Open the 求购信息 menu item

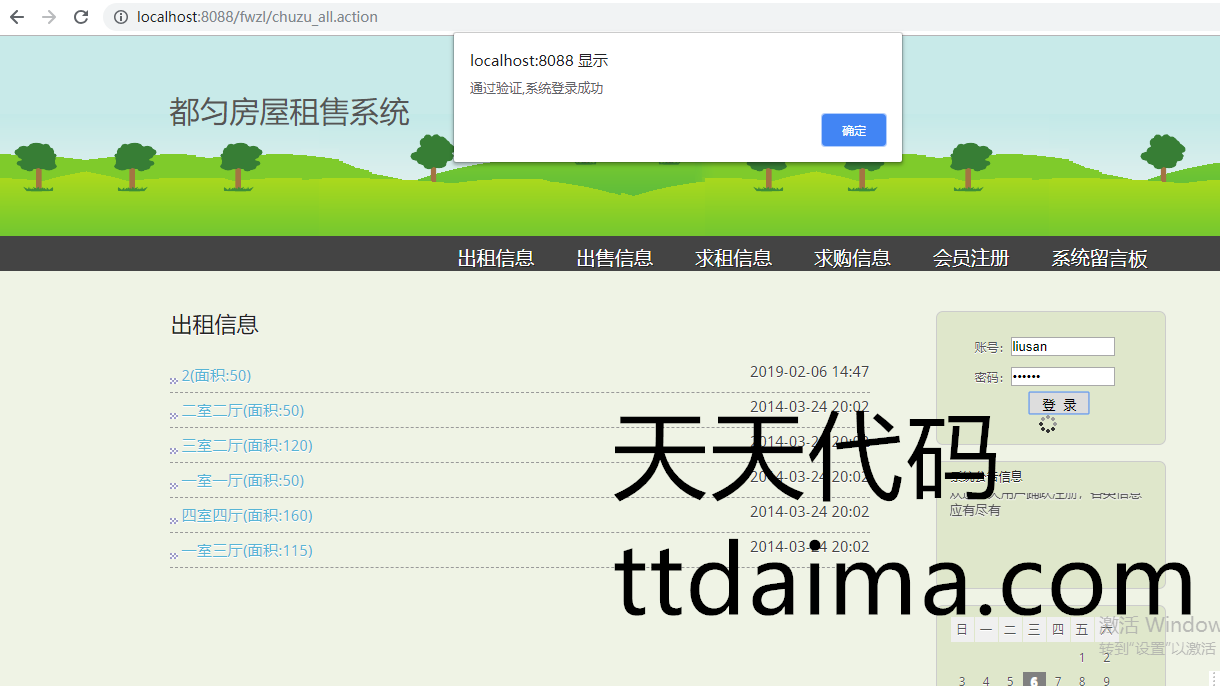[x=852, y=258]
